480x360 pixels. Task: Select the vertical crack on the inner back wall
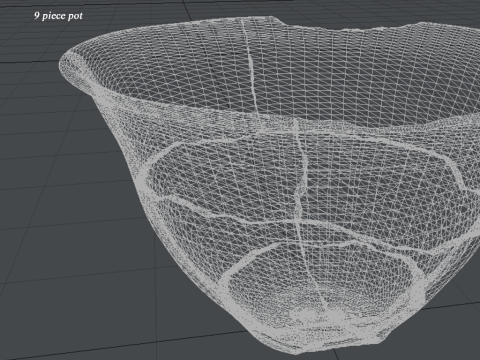(x=252, y=68)
